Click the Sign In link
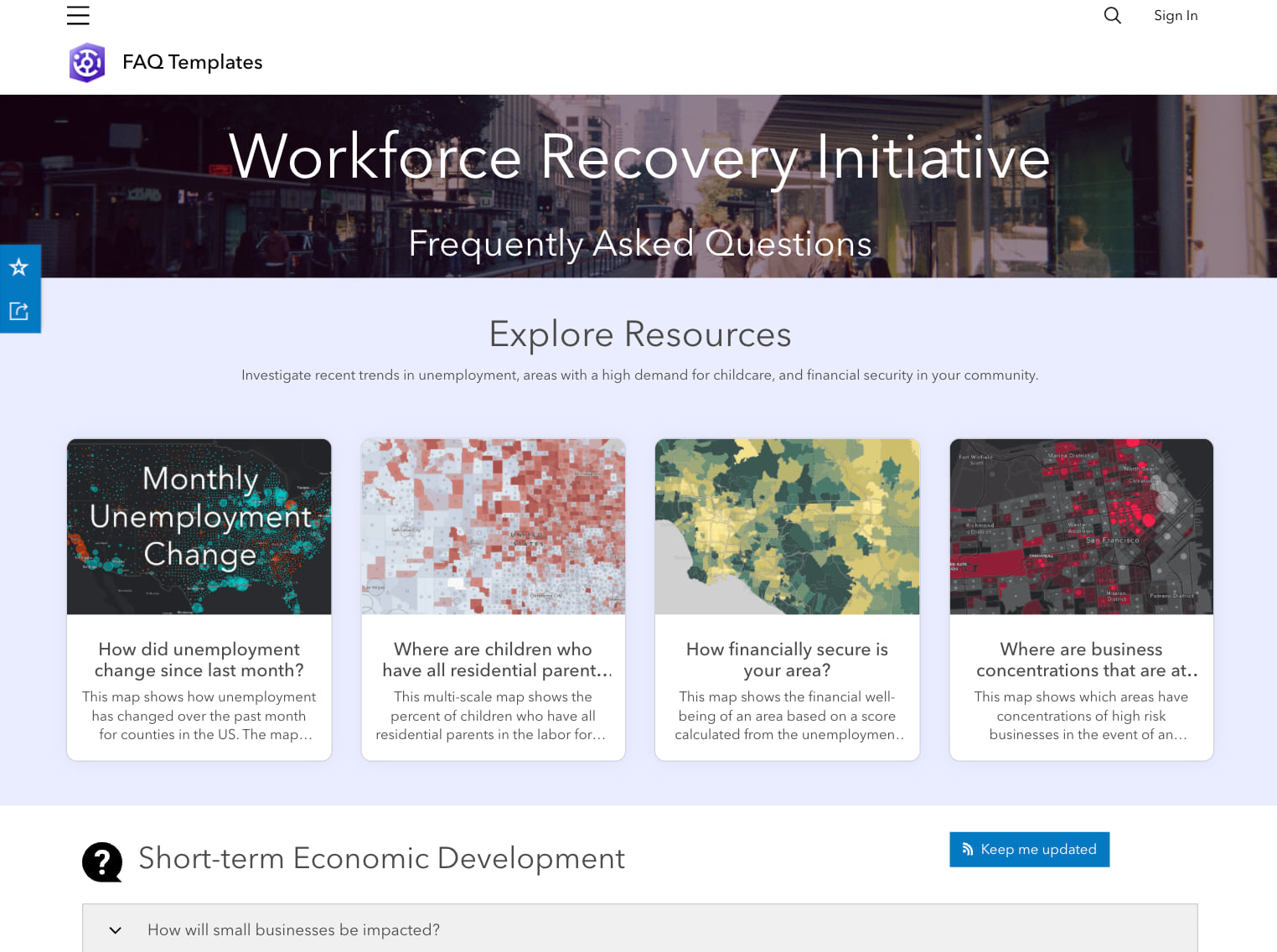Screen dimensions: 1277x952 1175,15
